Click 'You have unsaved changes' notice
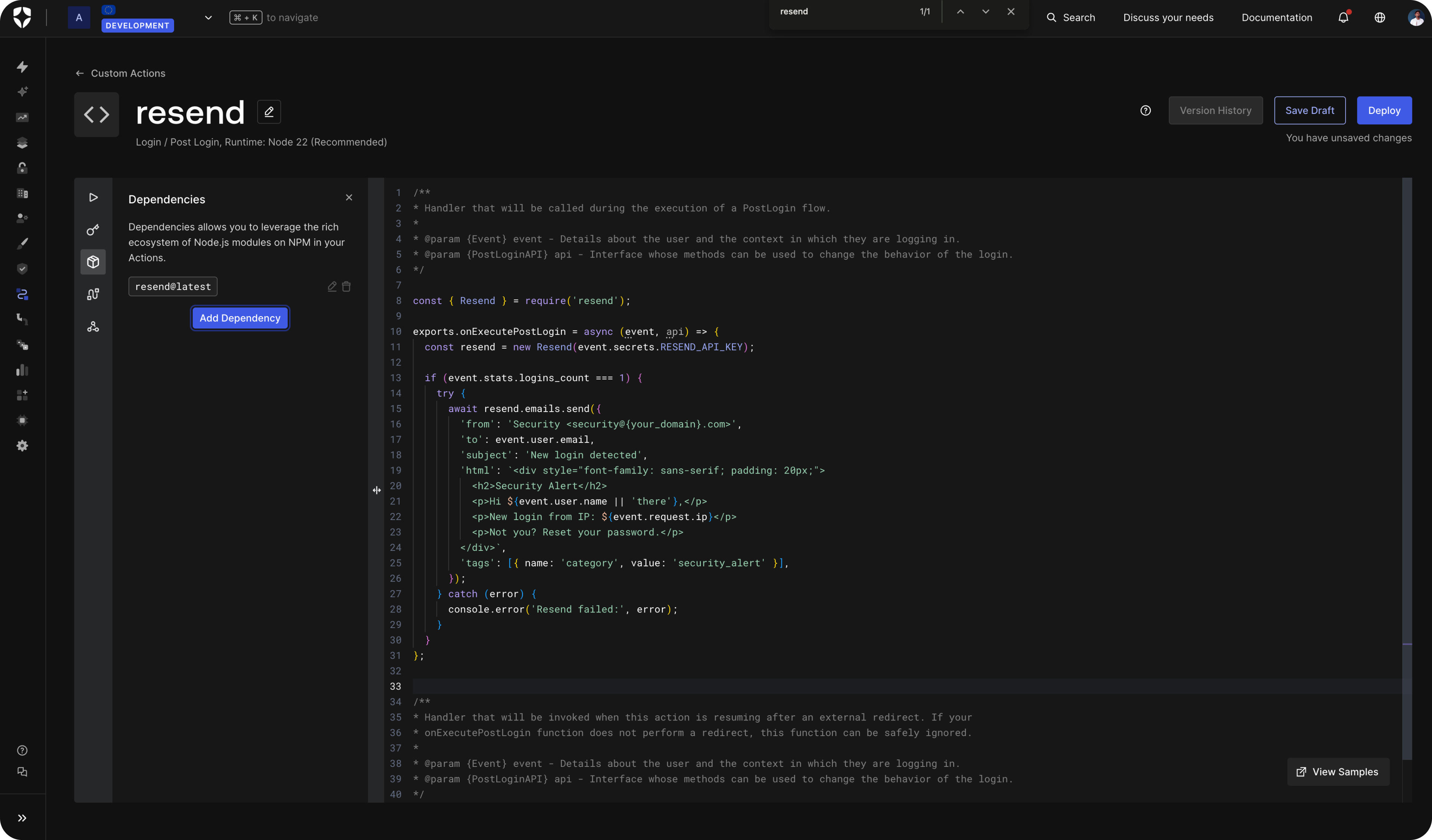The width and height of the screenshot is (1432, 840). (1348, 138)
